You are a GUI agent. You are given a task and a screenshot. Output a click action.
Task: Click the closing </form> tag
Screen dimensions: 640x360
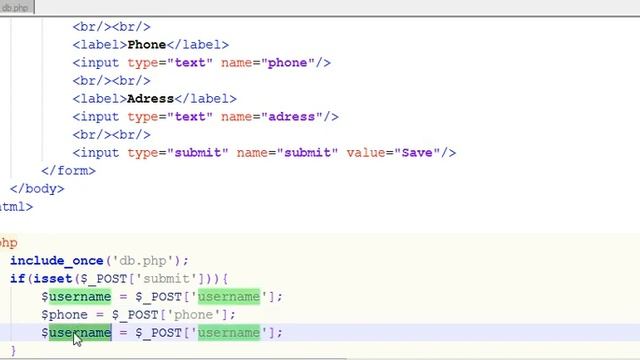click(x=69, y=171)
